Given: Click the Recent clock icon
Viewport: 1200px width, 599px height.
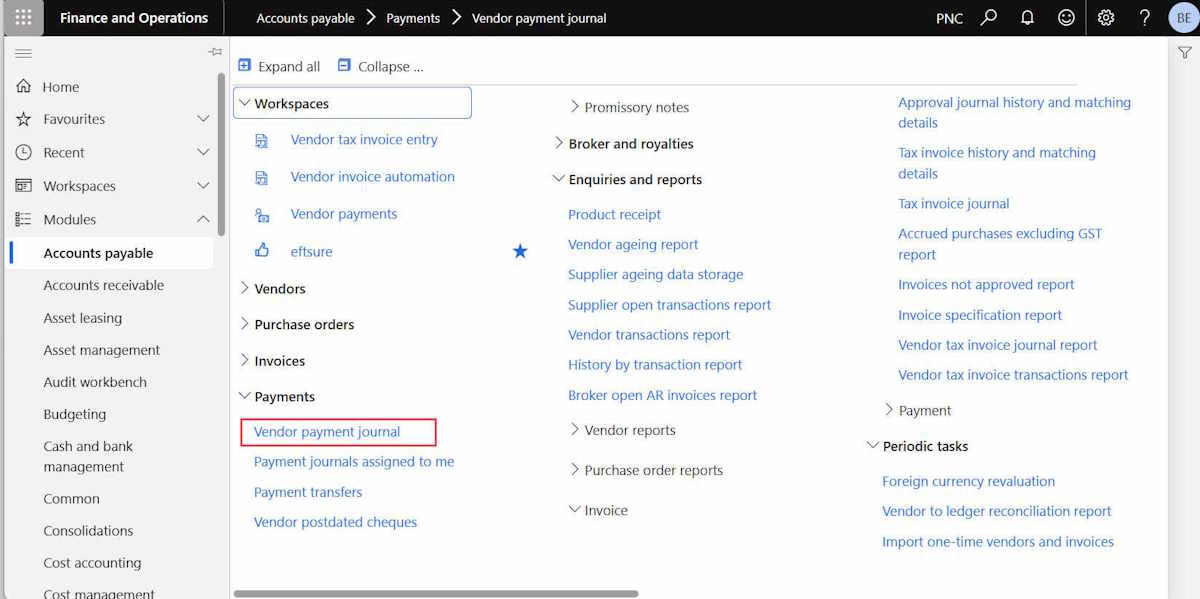Looking at the screenshot, I should click(x=24, y=152).
